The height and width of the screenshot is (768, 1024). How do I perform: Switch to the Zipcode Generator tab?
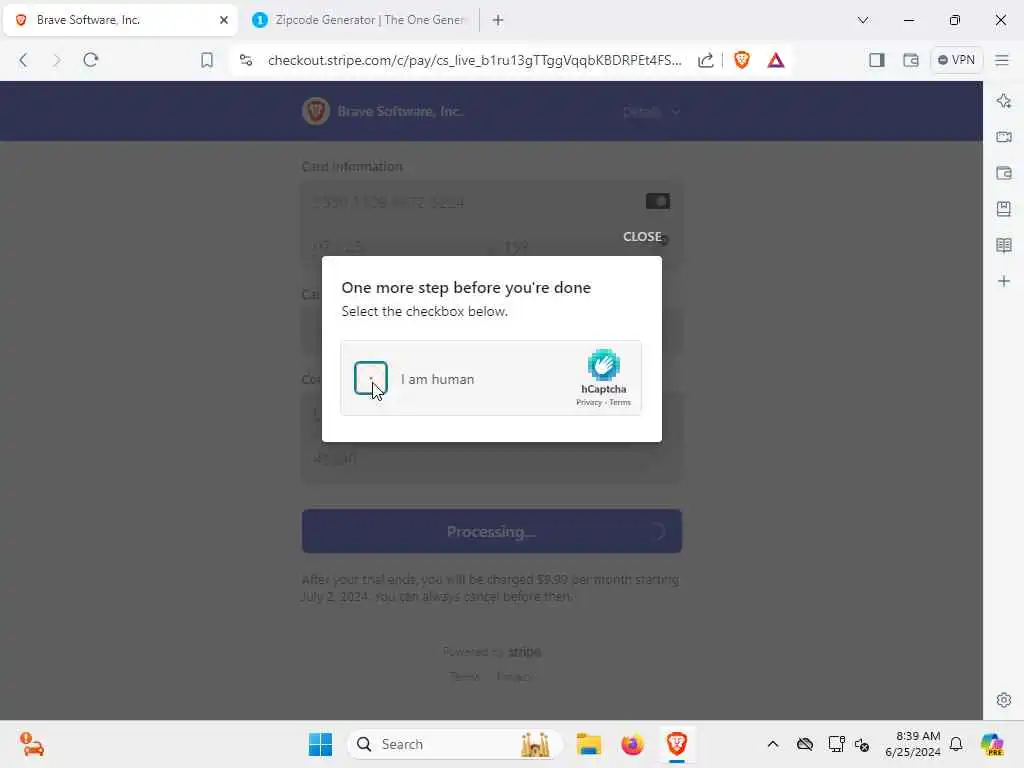(361, 20)
